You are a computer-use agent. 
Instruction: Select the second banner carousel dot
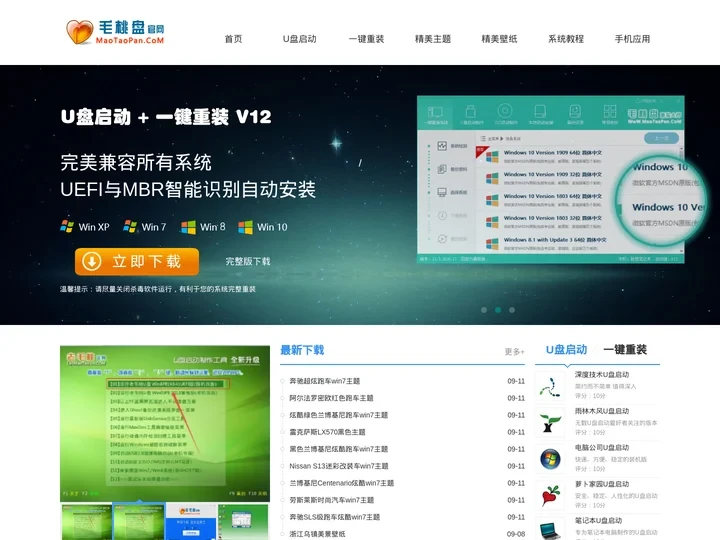(x=498, y=310)
